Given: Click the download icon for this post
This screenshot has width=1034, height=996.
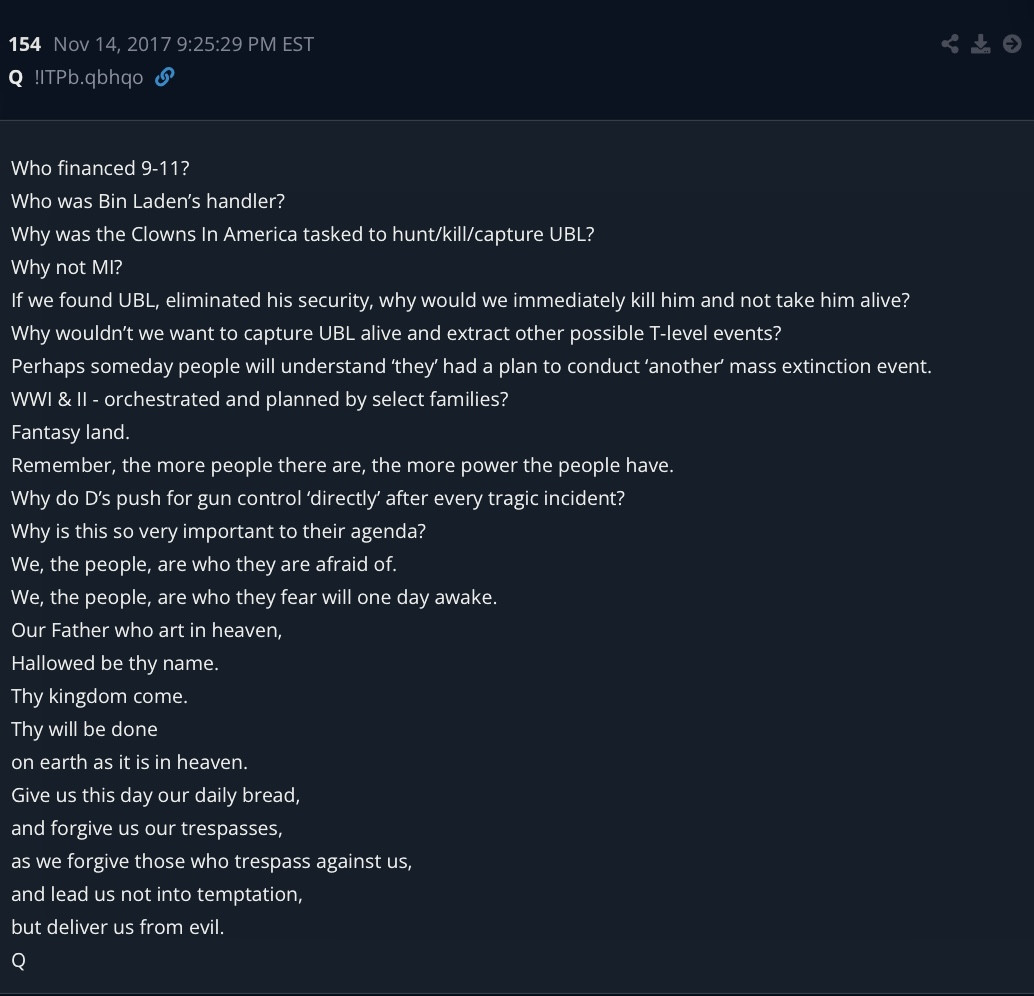Looking at the screenshot, I should click(x=981, y=43).
